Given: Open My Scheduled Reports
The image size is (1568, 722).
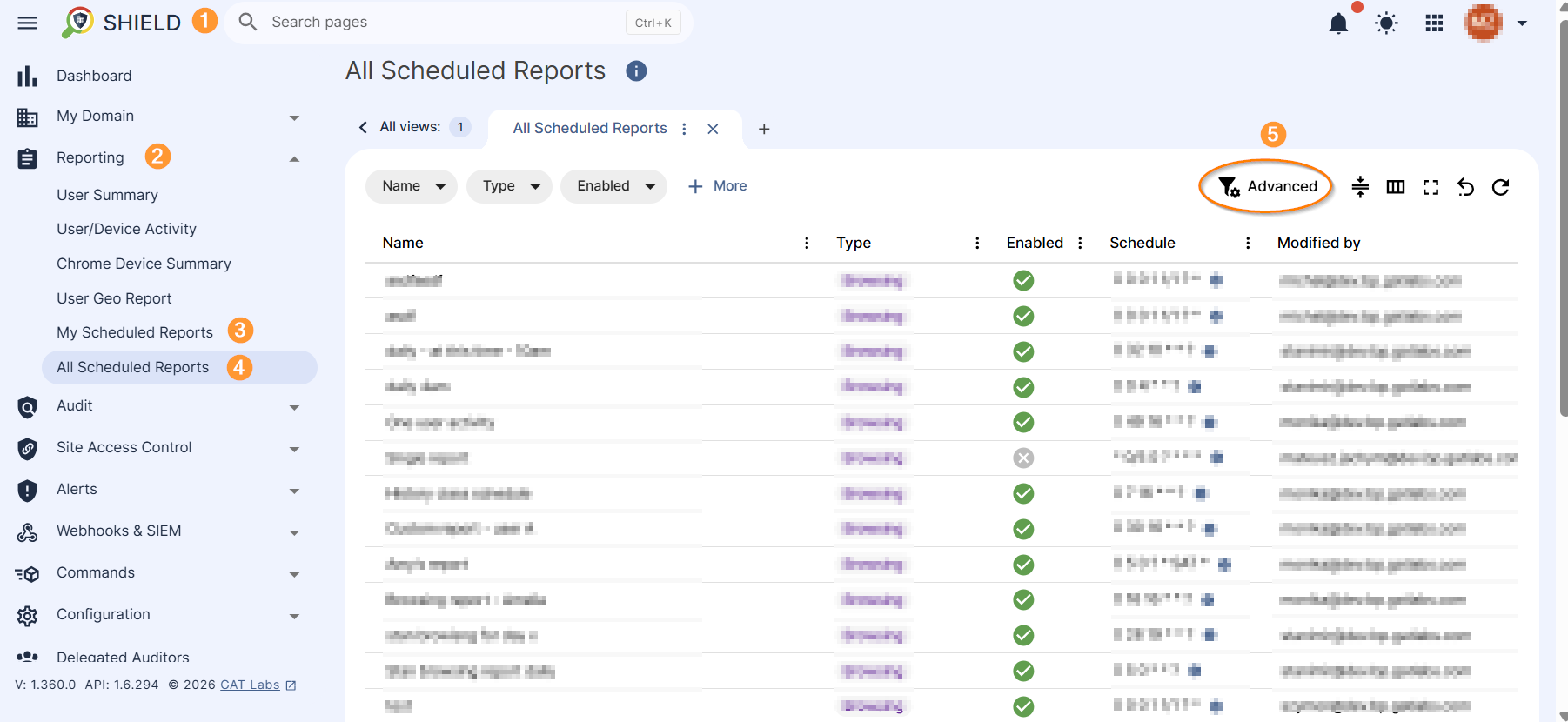Looking at the screenshot, I should point(135,332).
